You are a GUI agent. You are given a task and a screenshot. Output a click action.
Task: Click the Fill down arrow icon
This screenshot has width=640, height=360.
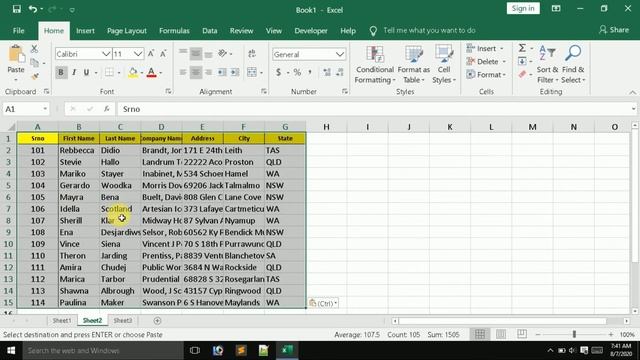click(522, 61)
